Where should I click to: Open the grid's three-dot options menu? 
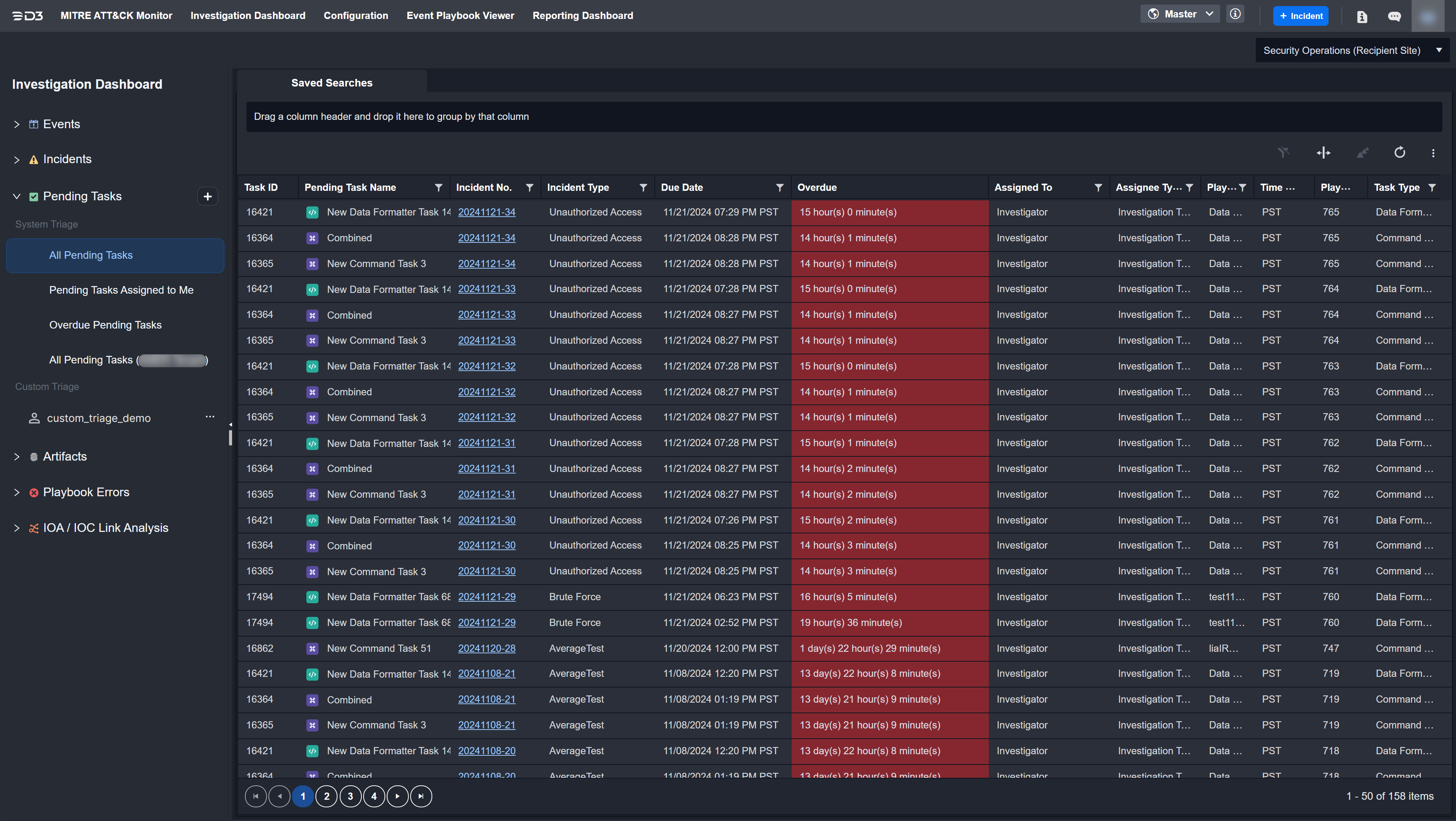tap(1433, 153)
